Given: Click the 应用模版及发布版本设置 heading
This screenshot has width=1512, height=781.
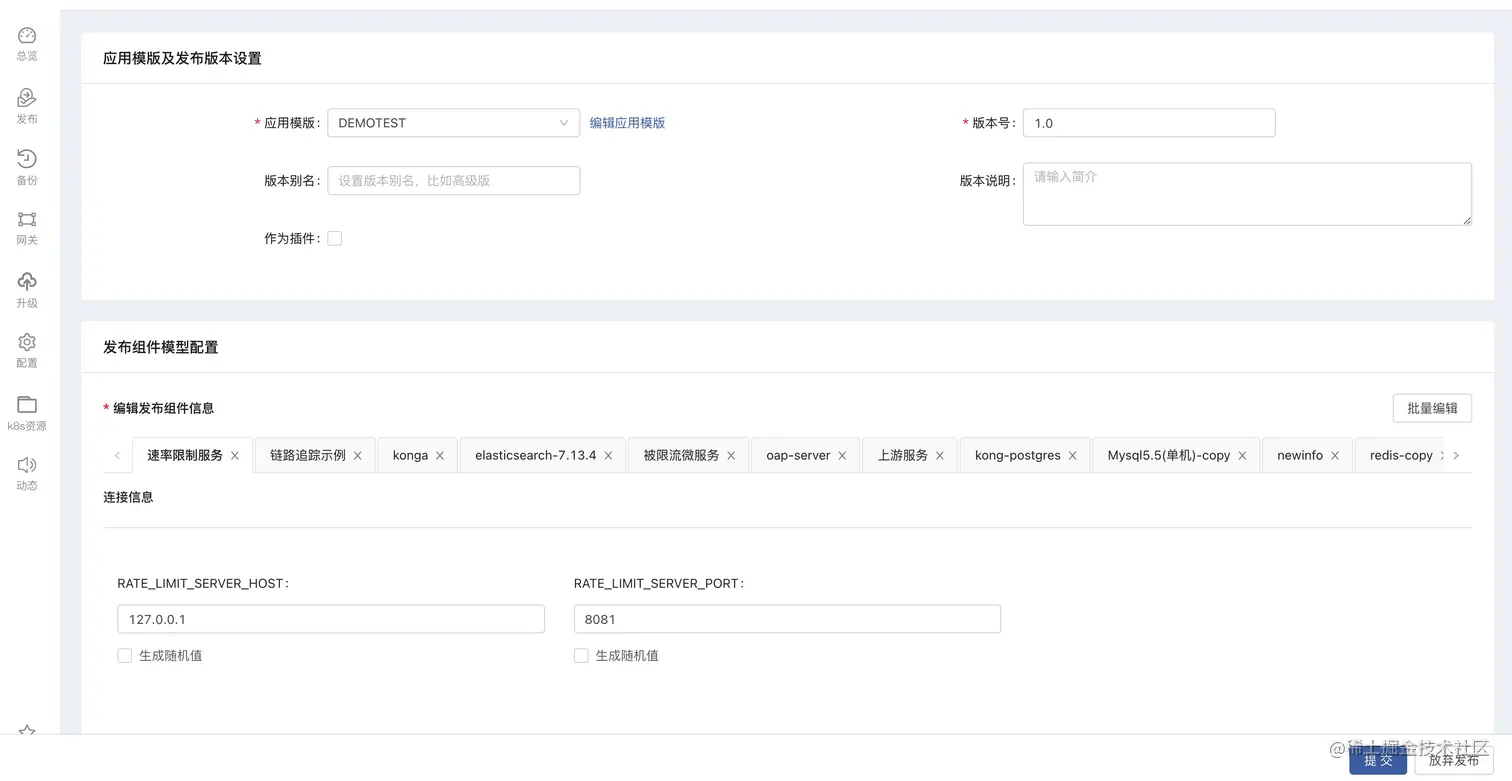Looking at the screenshot, I should 182,59.
